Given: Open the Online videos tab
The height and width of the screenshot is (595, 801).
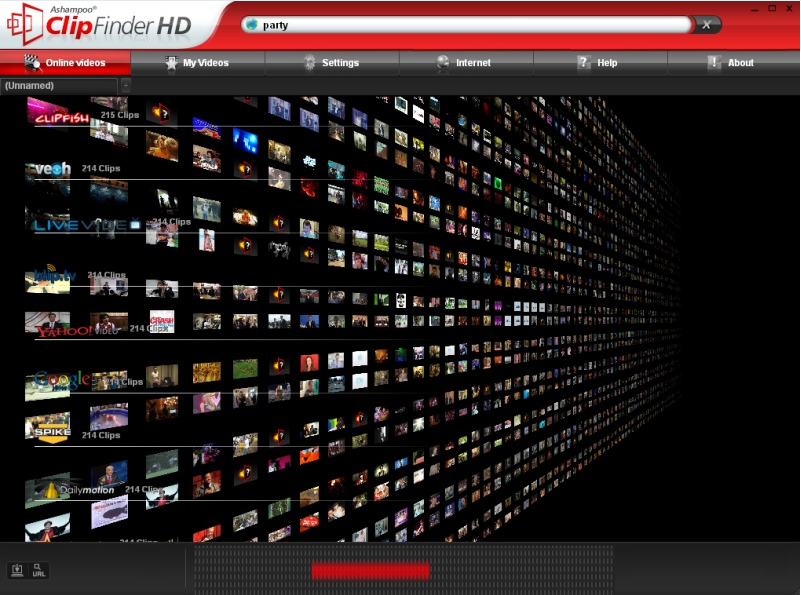Looking at the screenshot, I should (65, 63).
